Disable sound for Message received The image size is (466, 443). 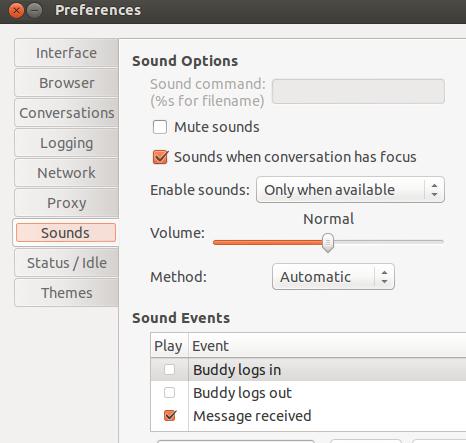(170, 416)
